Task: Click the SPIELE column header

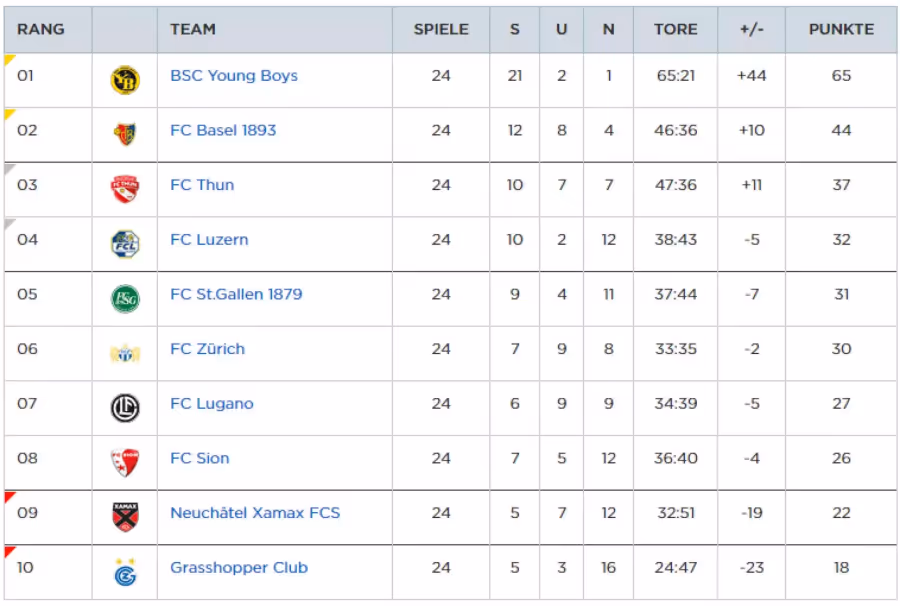Action: click(441, 29)
